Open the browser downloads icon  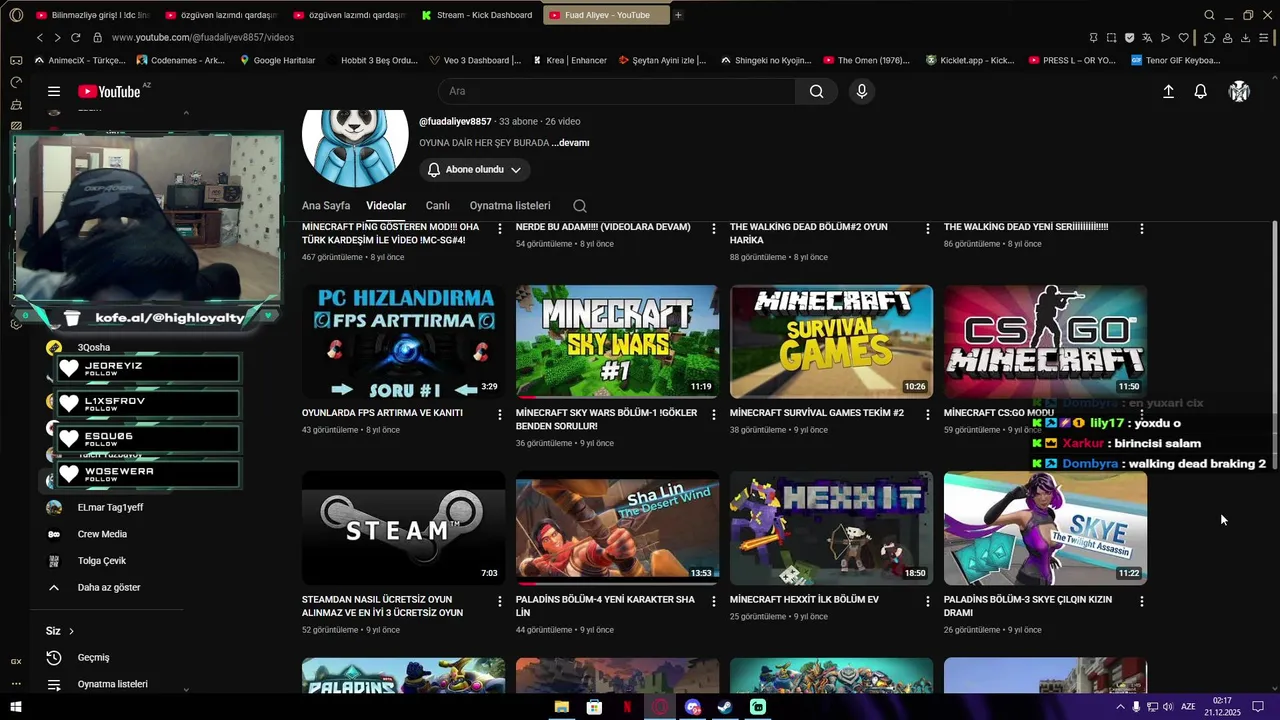click(1245, 38)
